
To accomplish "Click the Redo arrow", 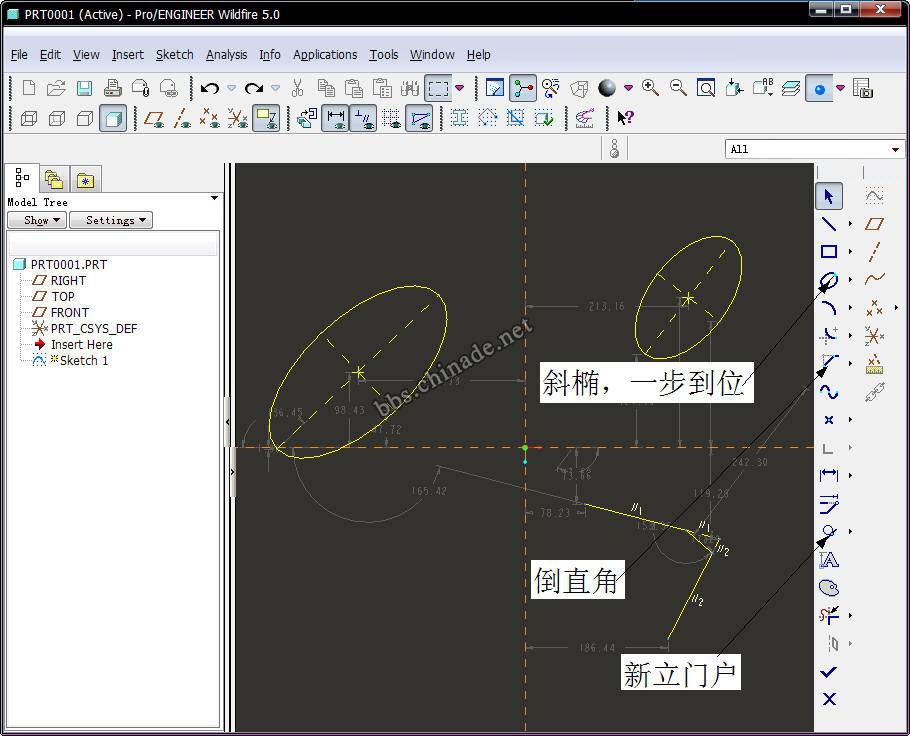I will [x=254, y=88].
